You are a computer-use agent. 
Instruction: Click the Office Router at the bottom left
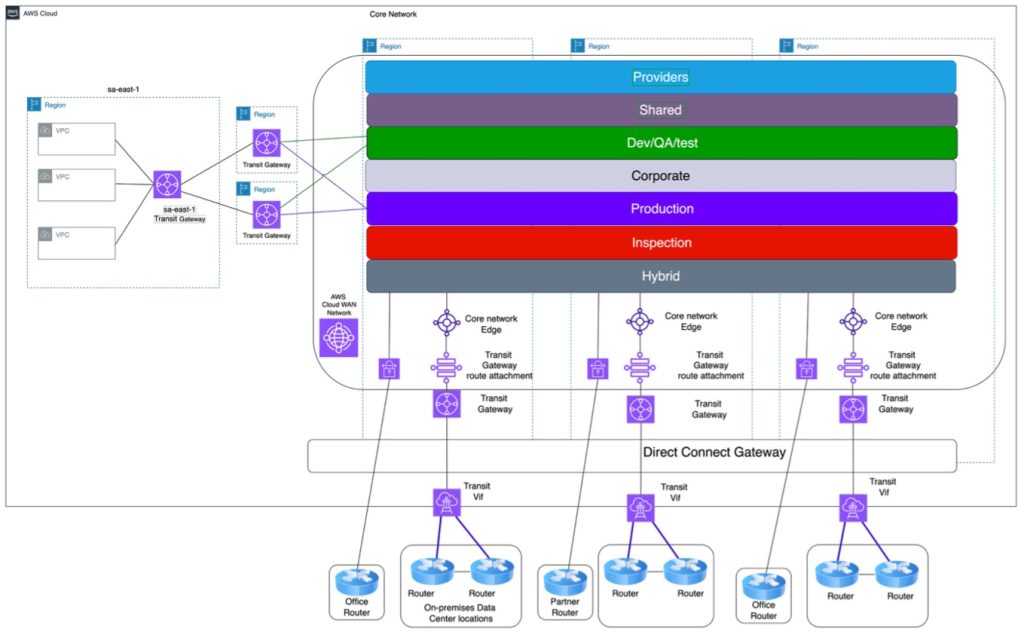pyautogui.click(x=356, y=582)
